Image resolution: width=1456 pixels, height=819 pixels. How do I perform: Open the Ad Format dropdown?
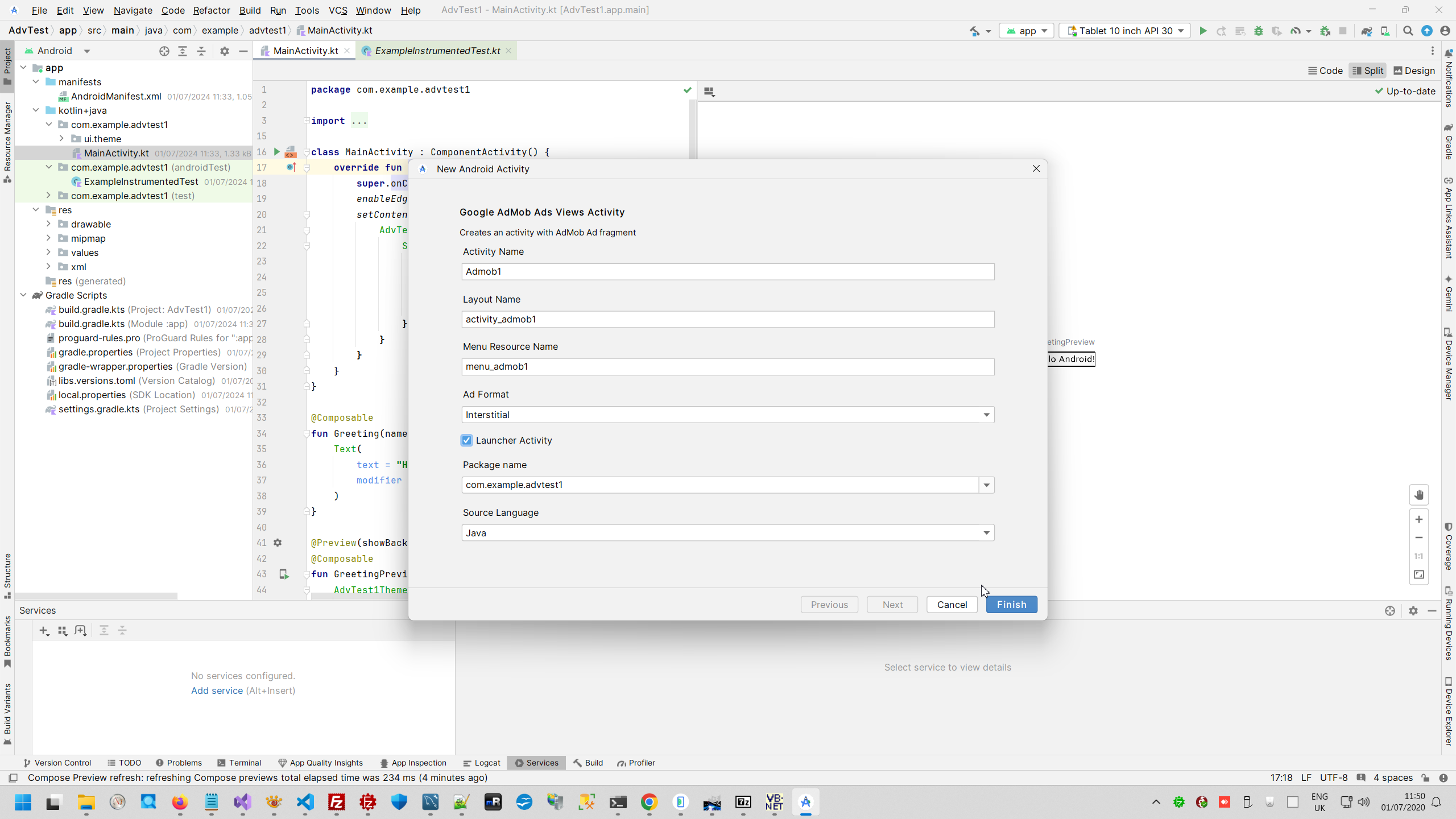[727, 415]
